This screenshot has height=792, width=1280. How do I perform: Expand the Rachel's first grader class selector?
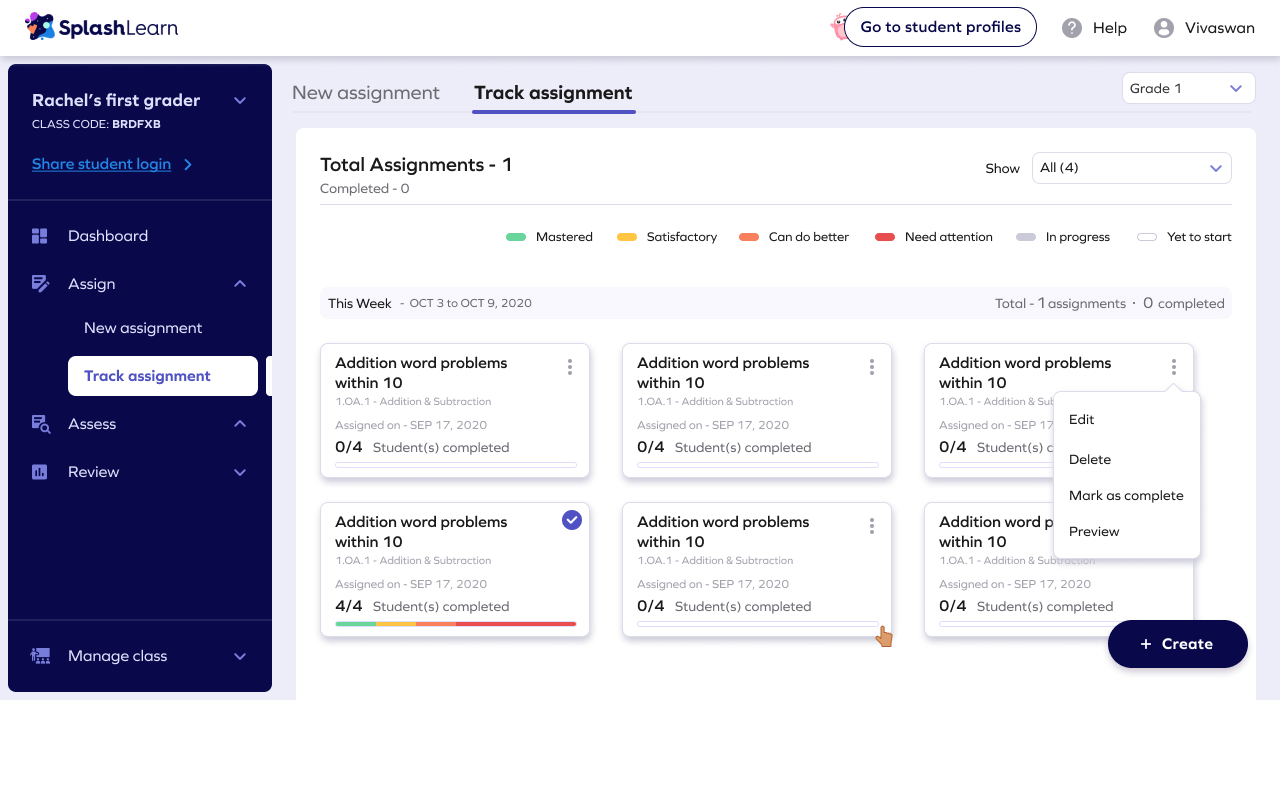(240, 100)
